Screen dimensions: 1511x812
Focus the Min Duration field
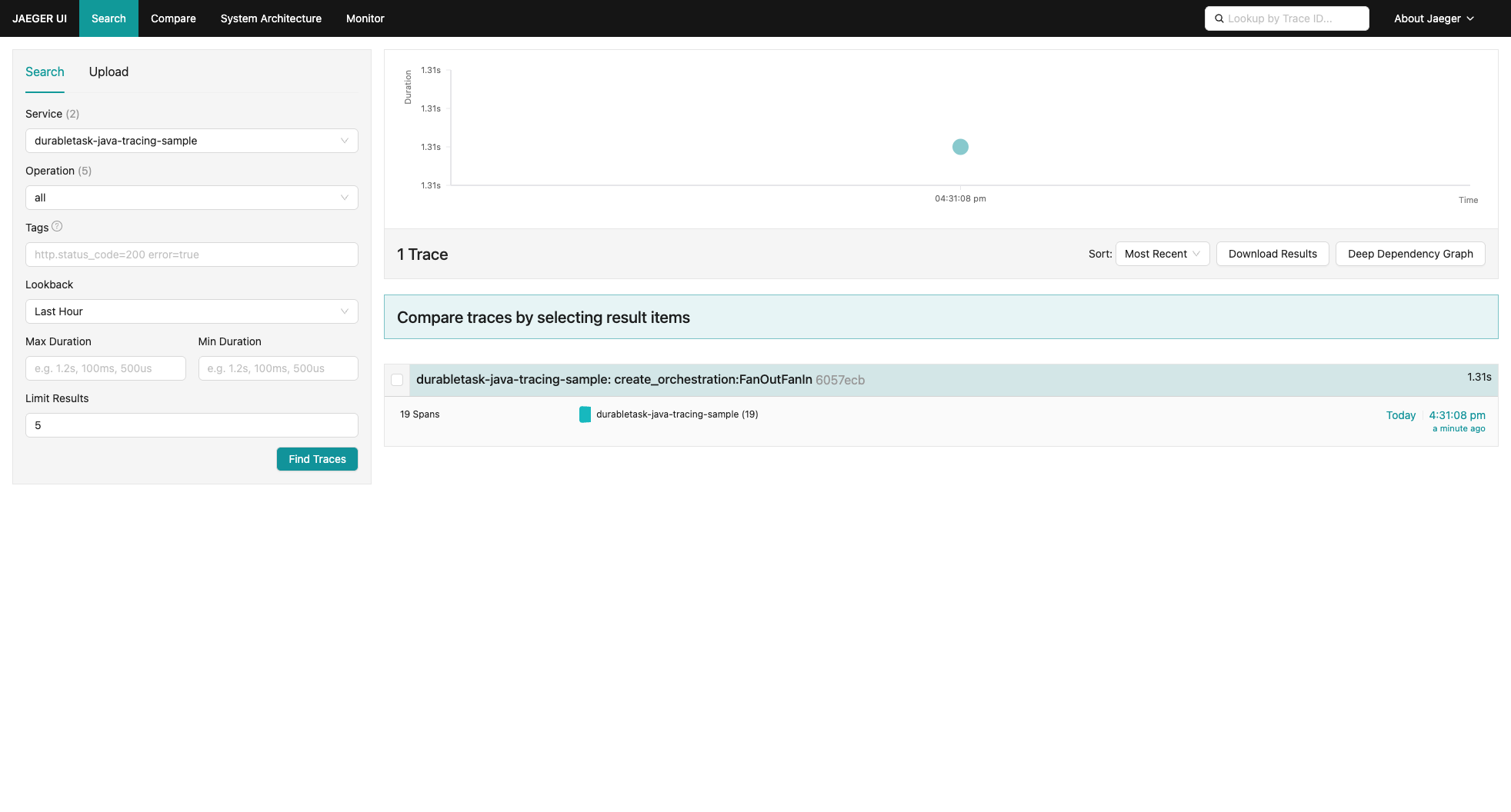point(279,368)
